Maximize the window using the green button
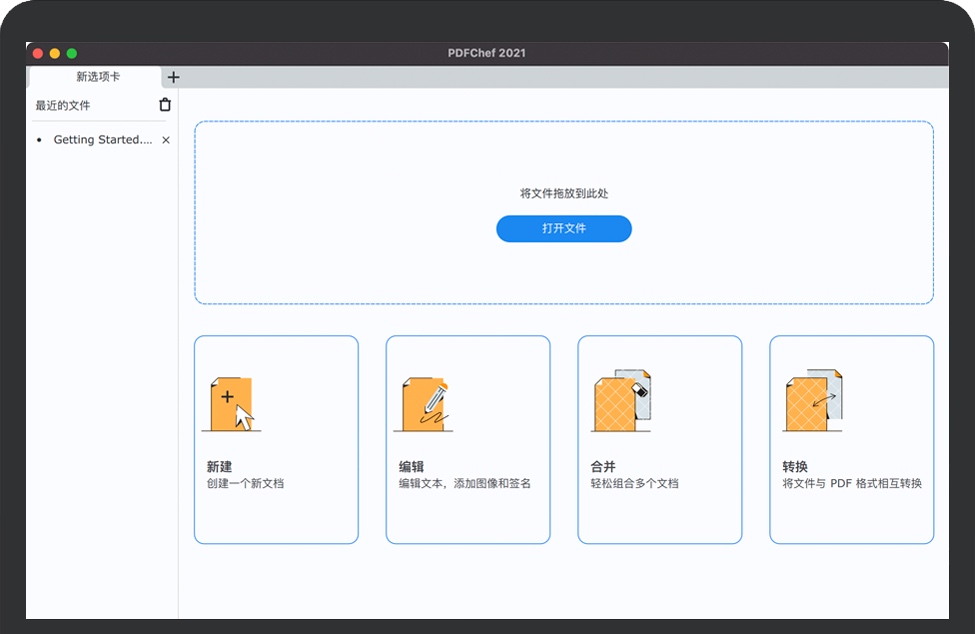This screenshot has width=975, height=634. click(71, 53)
